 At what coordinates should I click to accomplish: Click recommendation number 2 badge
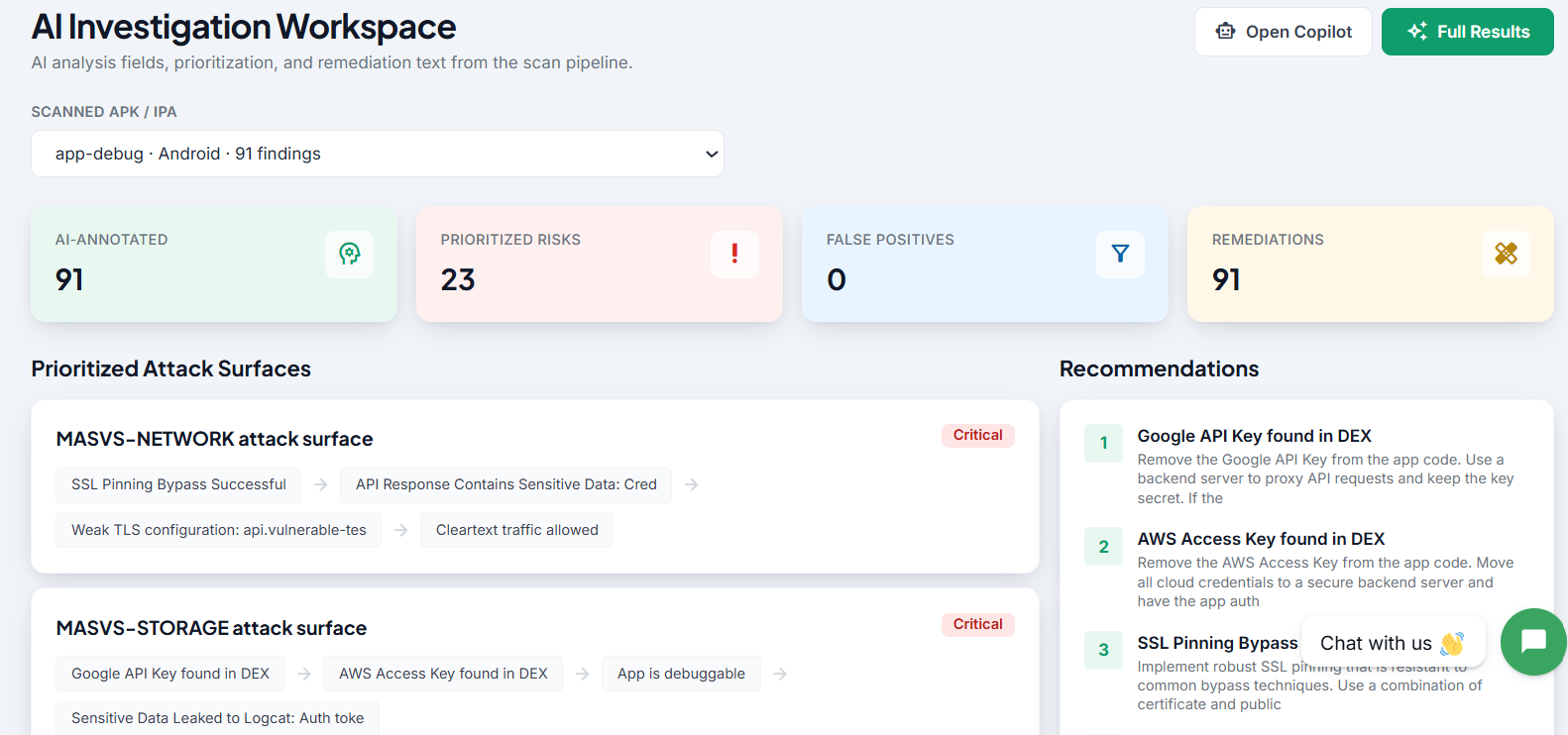tap(1104, 547)
